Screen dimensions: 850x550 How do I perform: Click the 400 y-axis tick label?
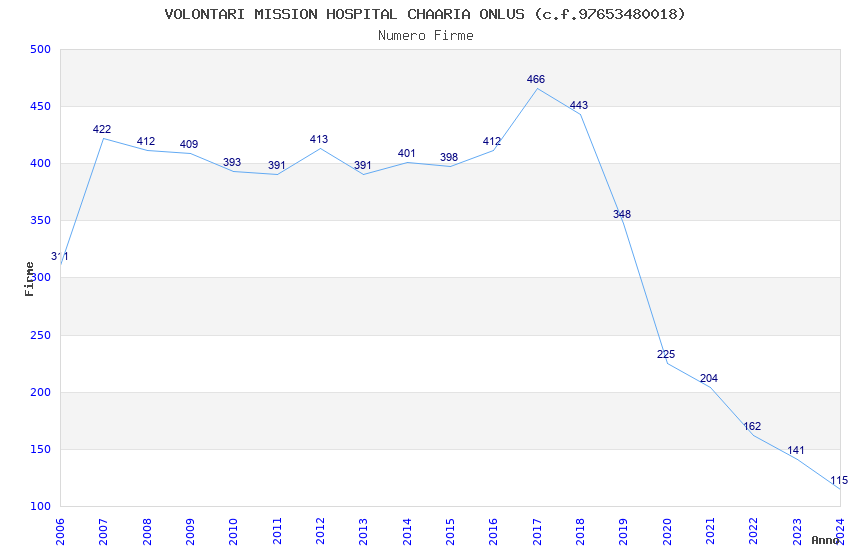[x=40, y=163]
